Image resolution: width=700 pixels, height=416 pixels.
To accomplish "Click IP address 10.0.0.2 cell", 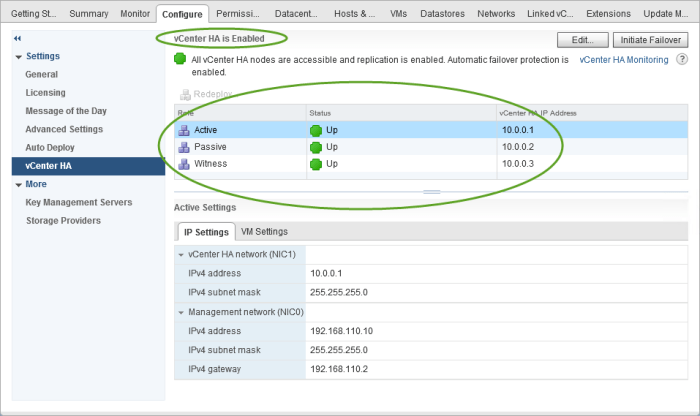I will click(518, 147).
